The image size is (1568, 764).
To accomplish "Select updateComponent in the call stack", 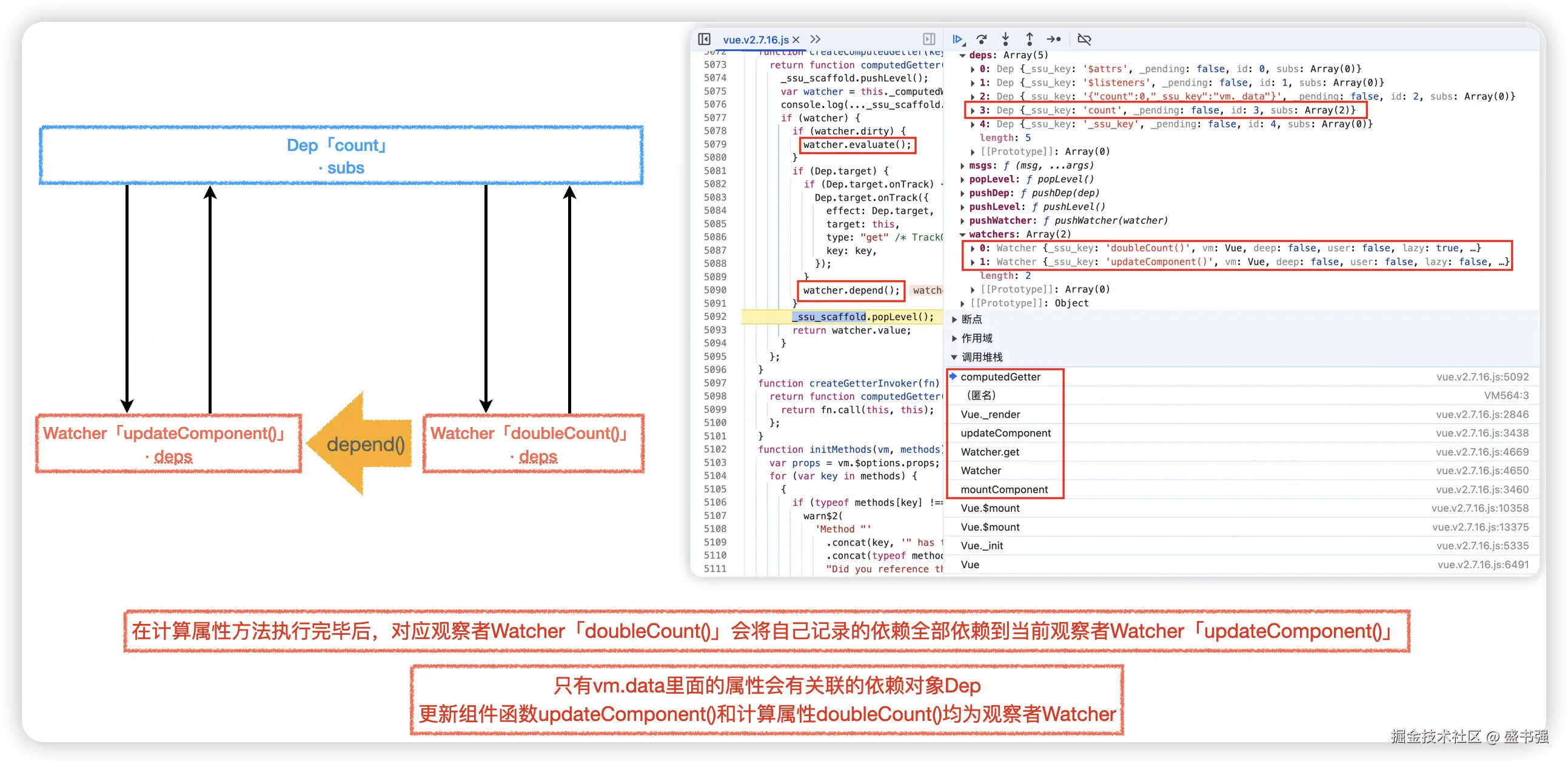I will pos(1005,433).
